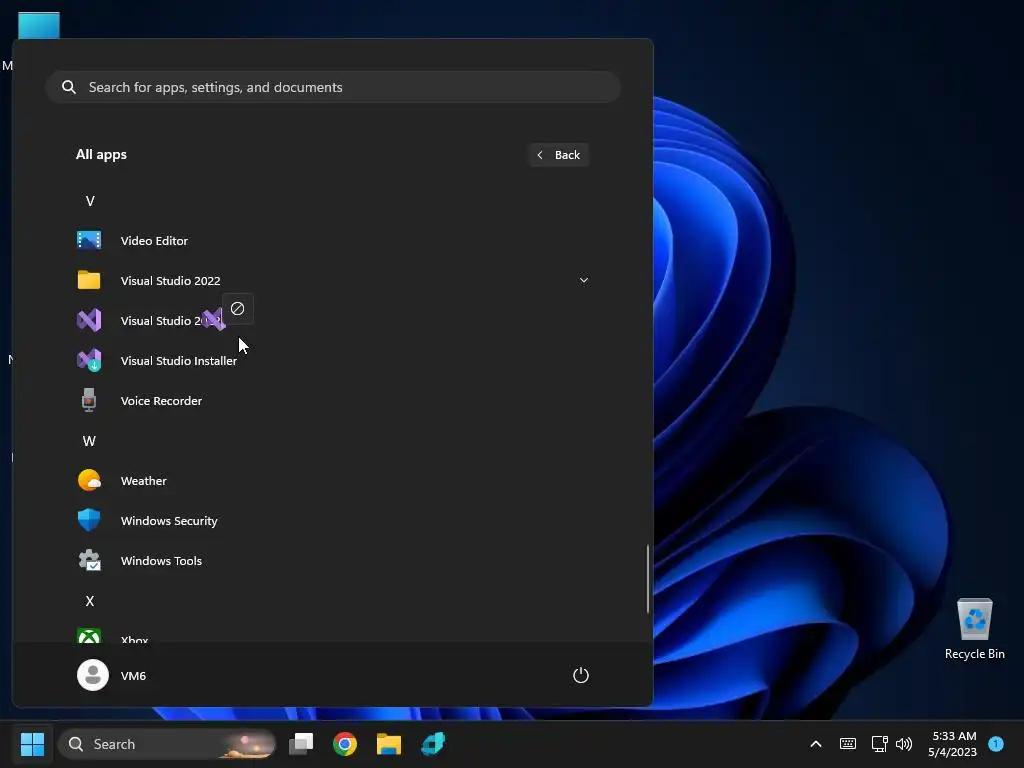This screenshot has width=1024, height=768.
Task: Click the Windows Security label
Action: click(169, 520)
